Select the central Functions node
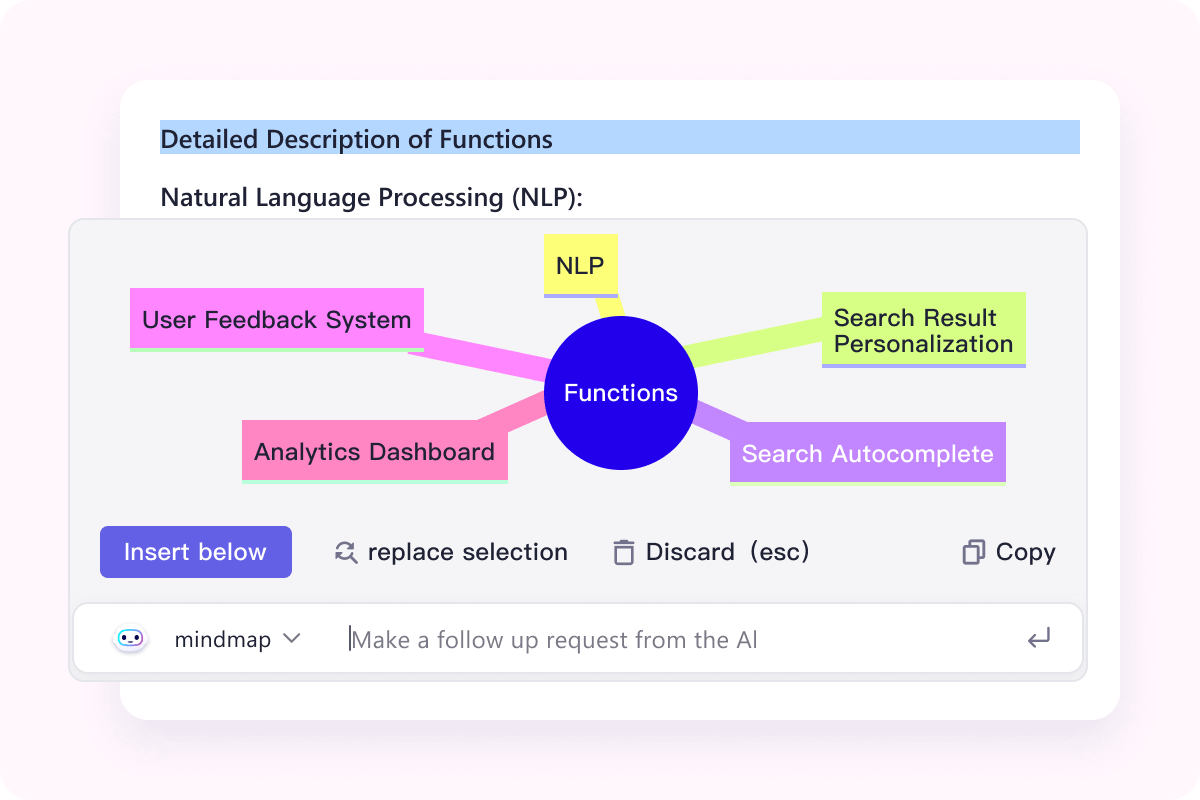 (621, 393)
